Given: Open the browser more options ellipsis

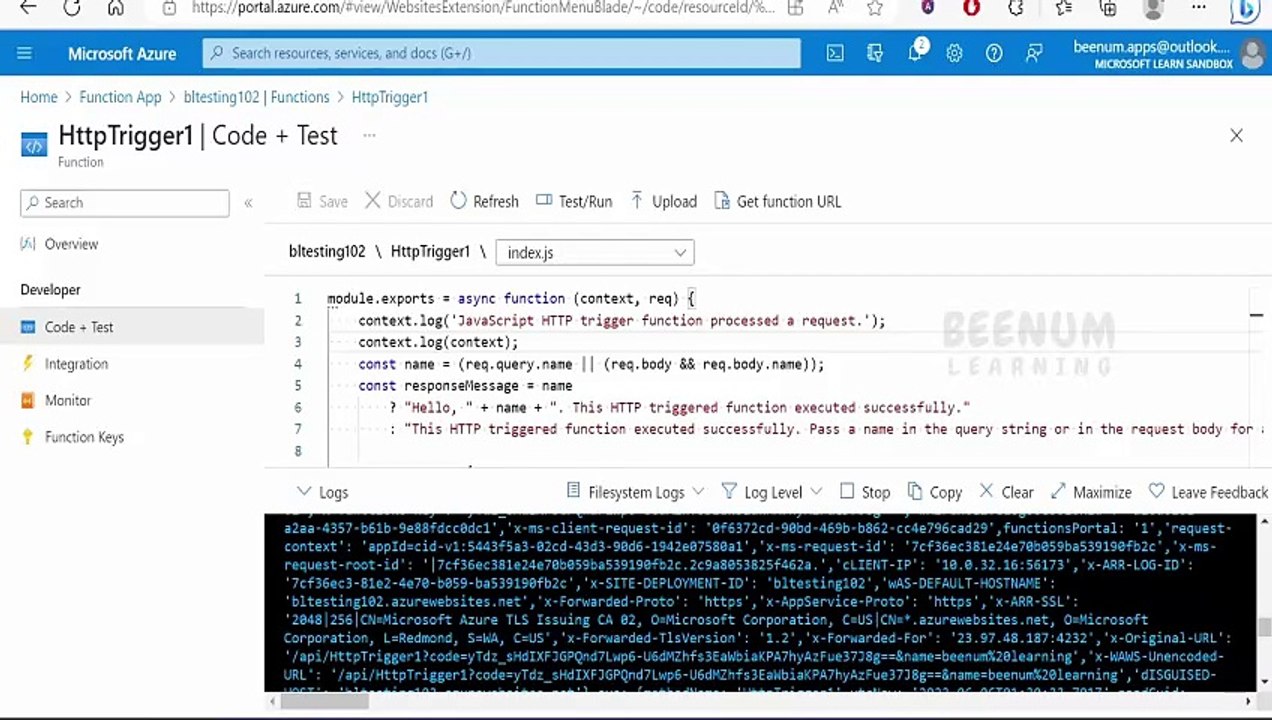Looking at the screenshot, I should pyautogui.click(x=1199, y=8).
